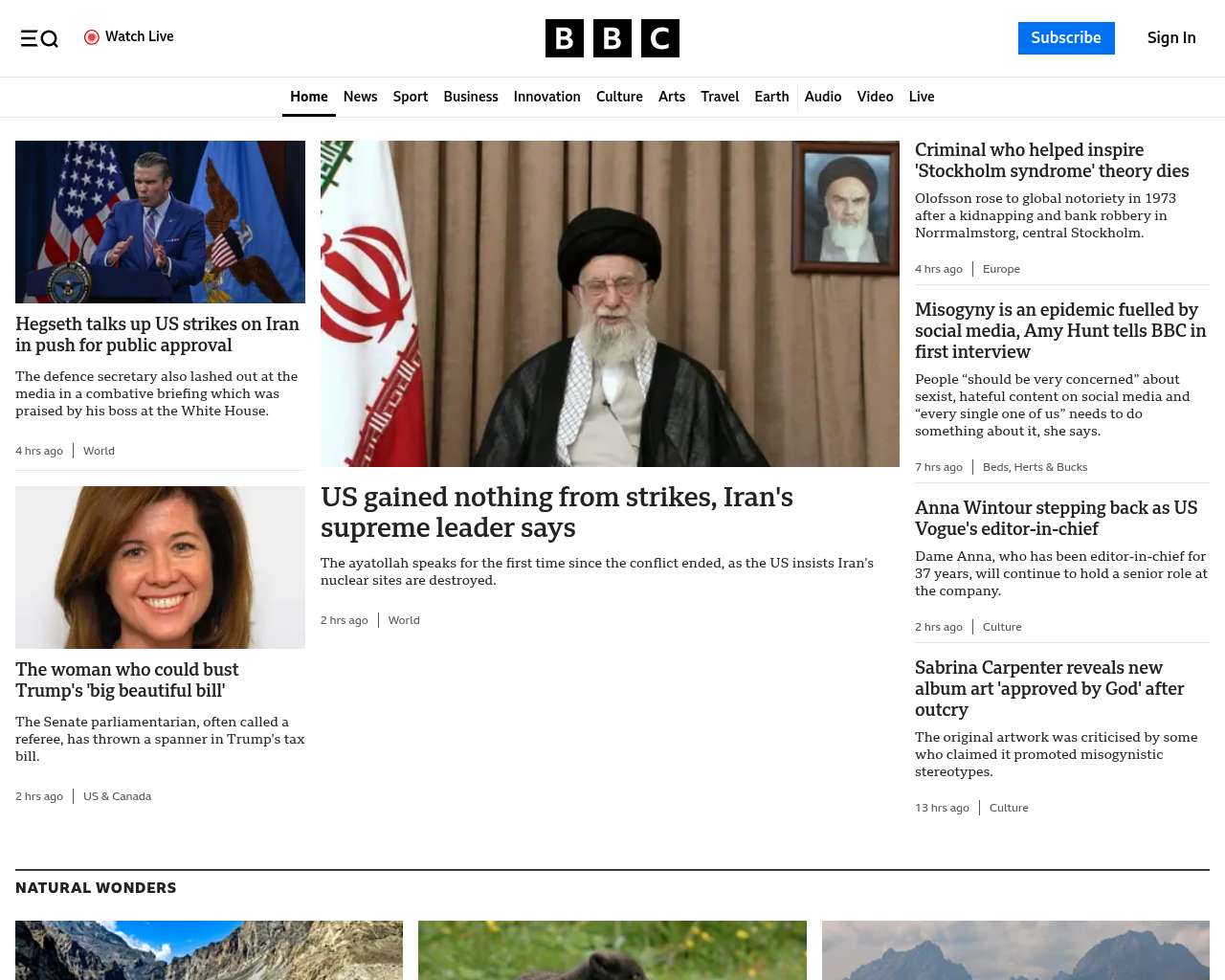Open the Culture nav item

(619, 97)
